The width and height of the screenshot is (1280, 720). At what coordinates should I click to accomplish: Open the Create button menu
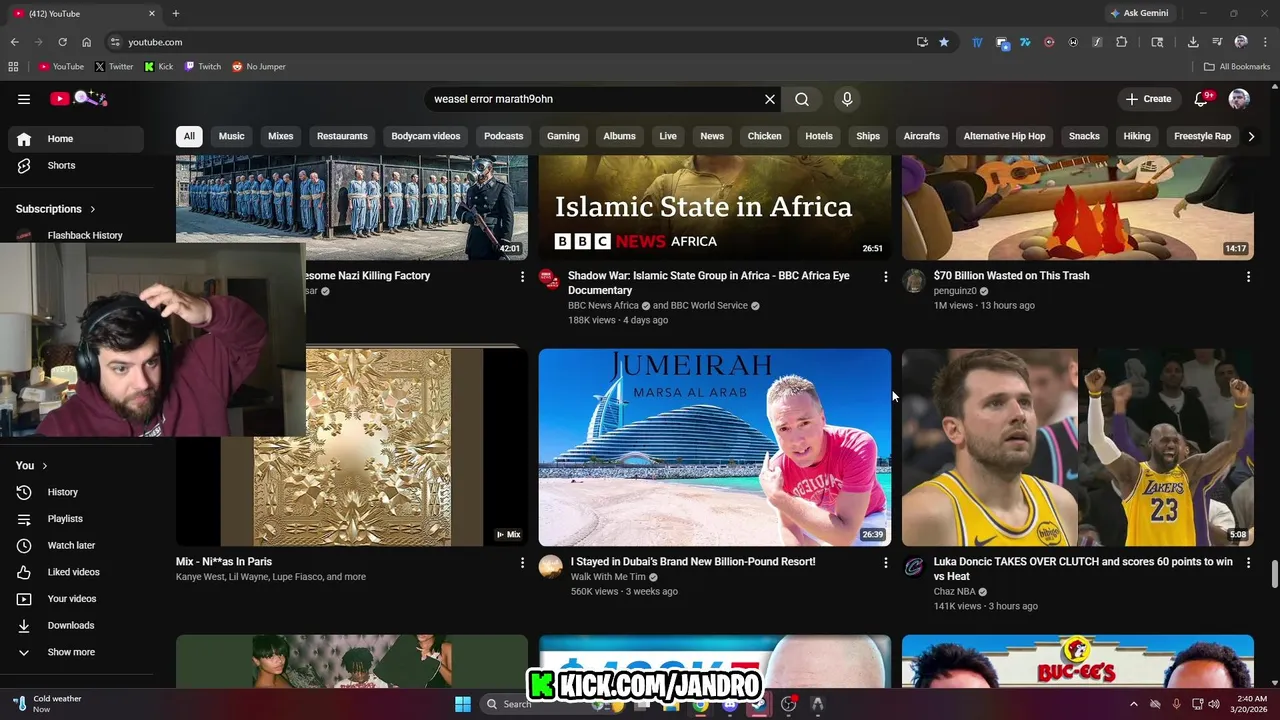(1148, 99)
